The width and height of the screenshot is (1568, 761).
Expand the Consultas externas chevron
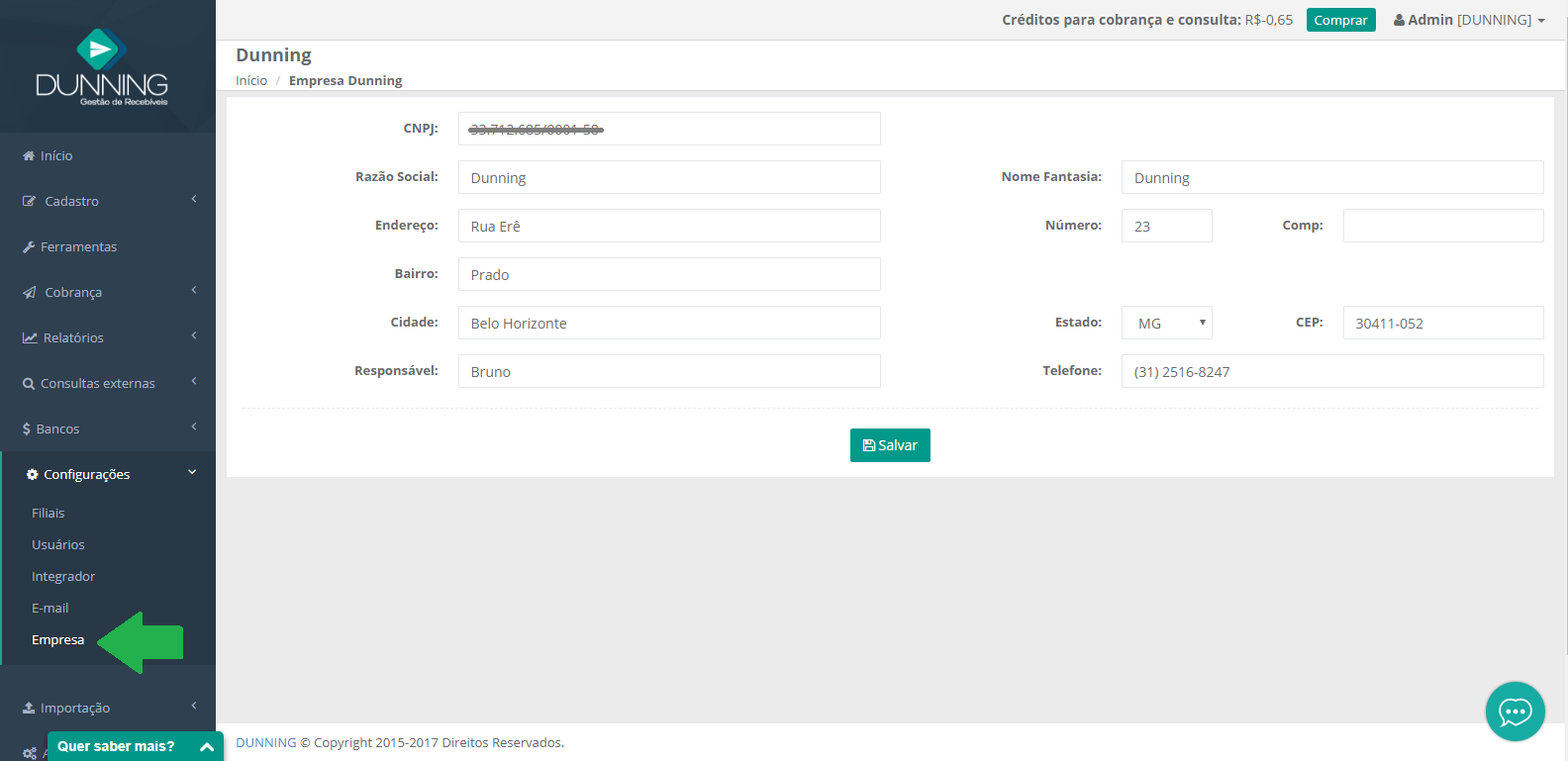coord(194,381)
